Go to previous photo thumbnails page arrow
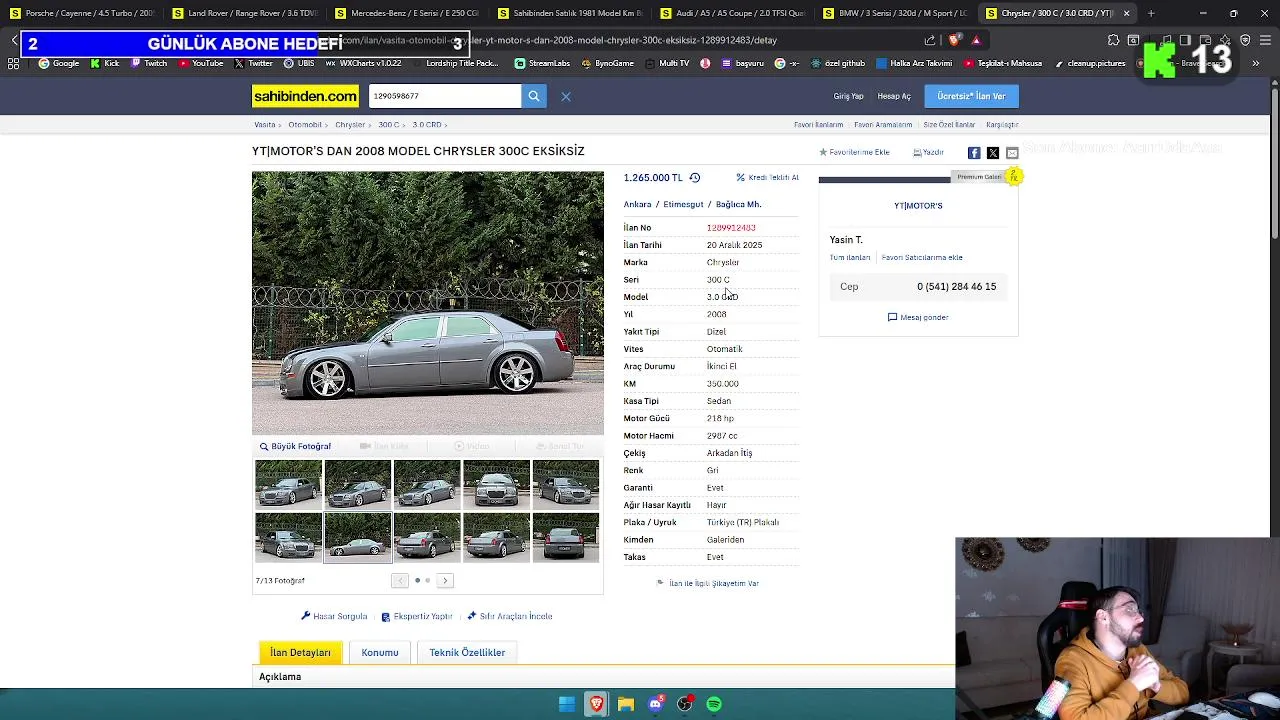The width and height of the screenshot is (1280, 720). pyautogui.click(x=400, y=580)
